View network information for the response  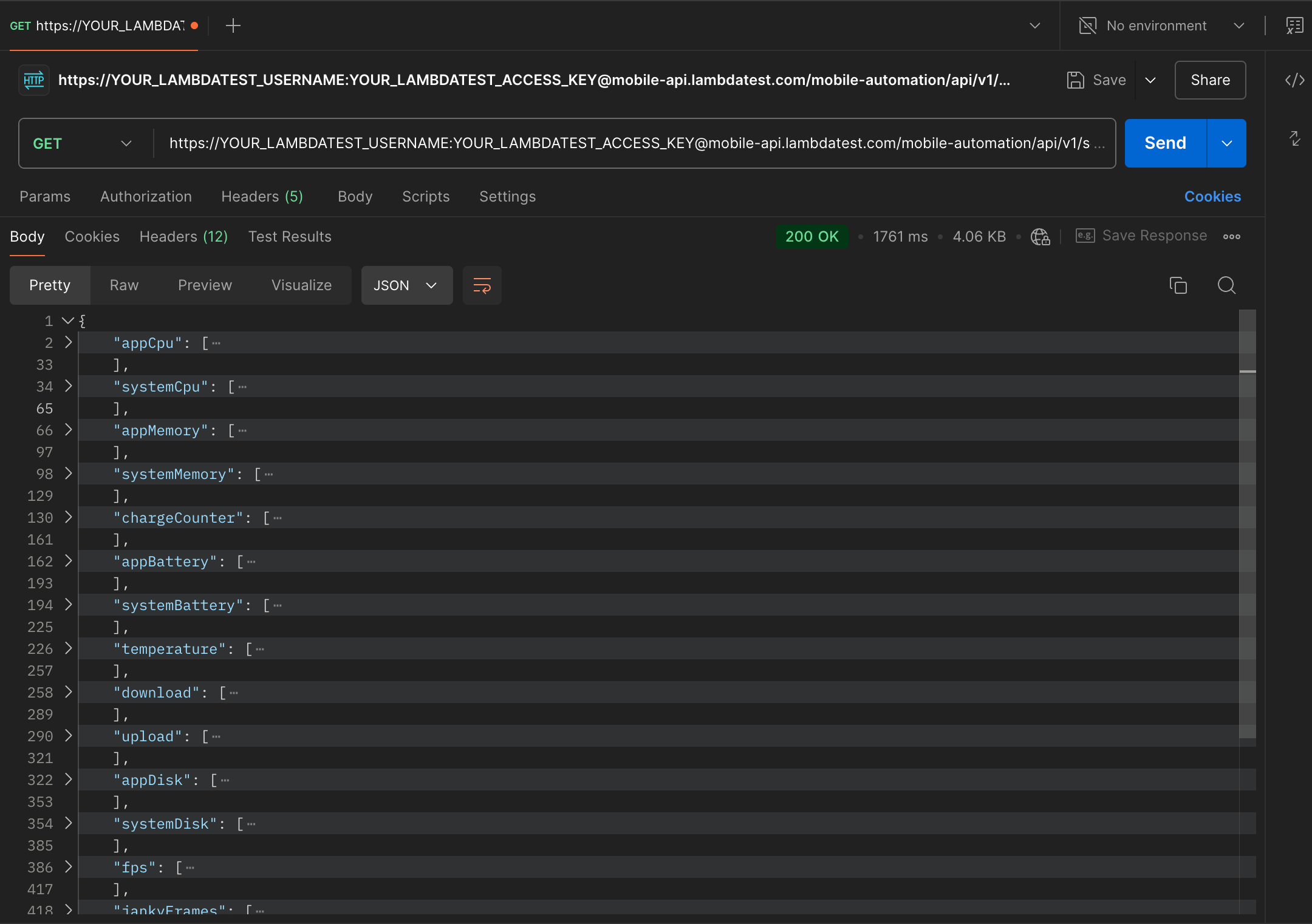point(1039,236)
